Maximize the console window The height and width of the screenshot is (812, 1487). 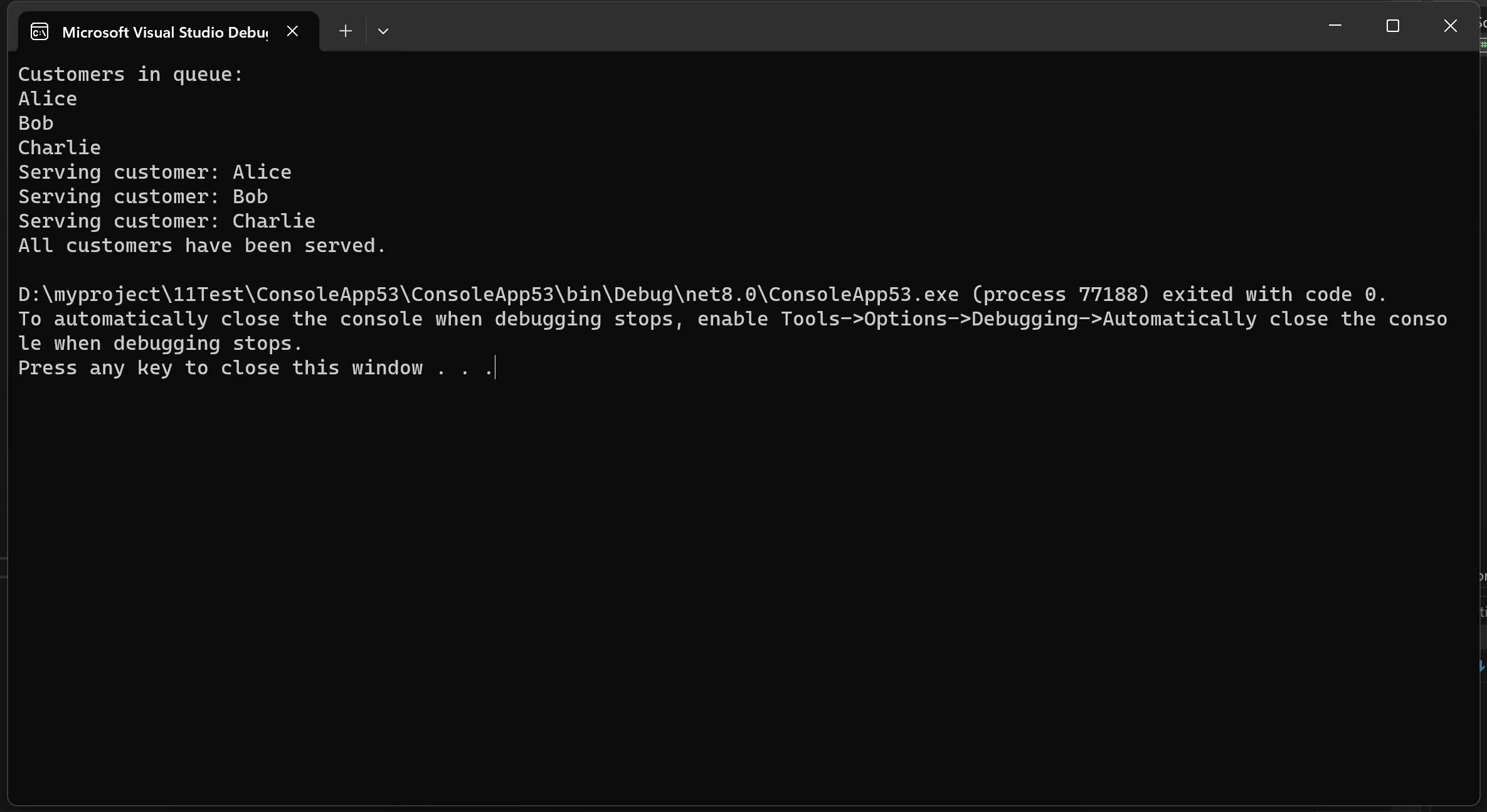coord(1392,26)
